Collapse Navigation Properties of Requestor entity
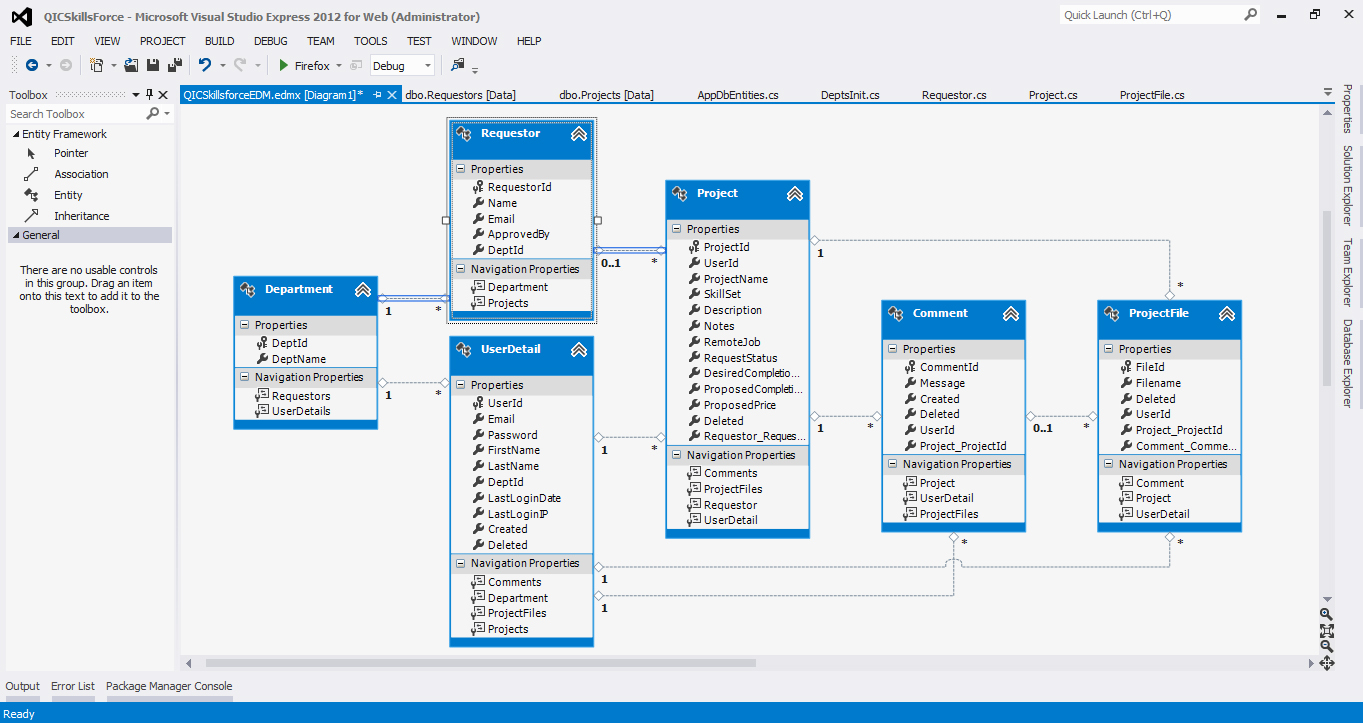 click(x=461, y=269)
